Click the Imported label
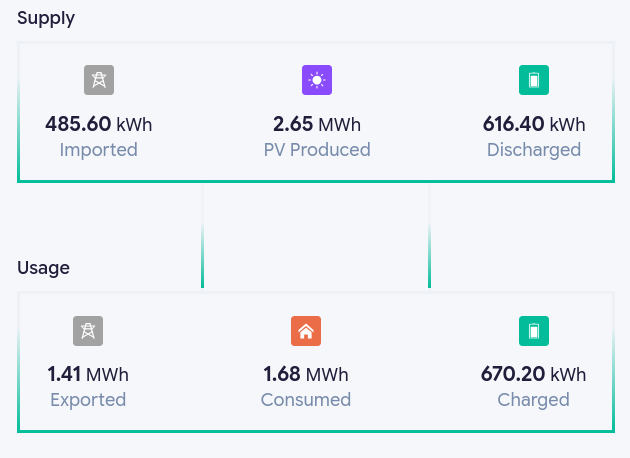 tap(99, 150)
